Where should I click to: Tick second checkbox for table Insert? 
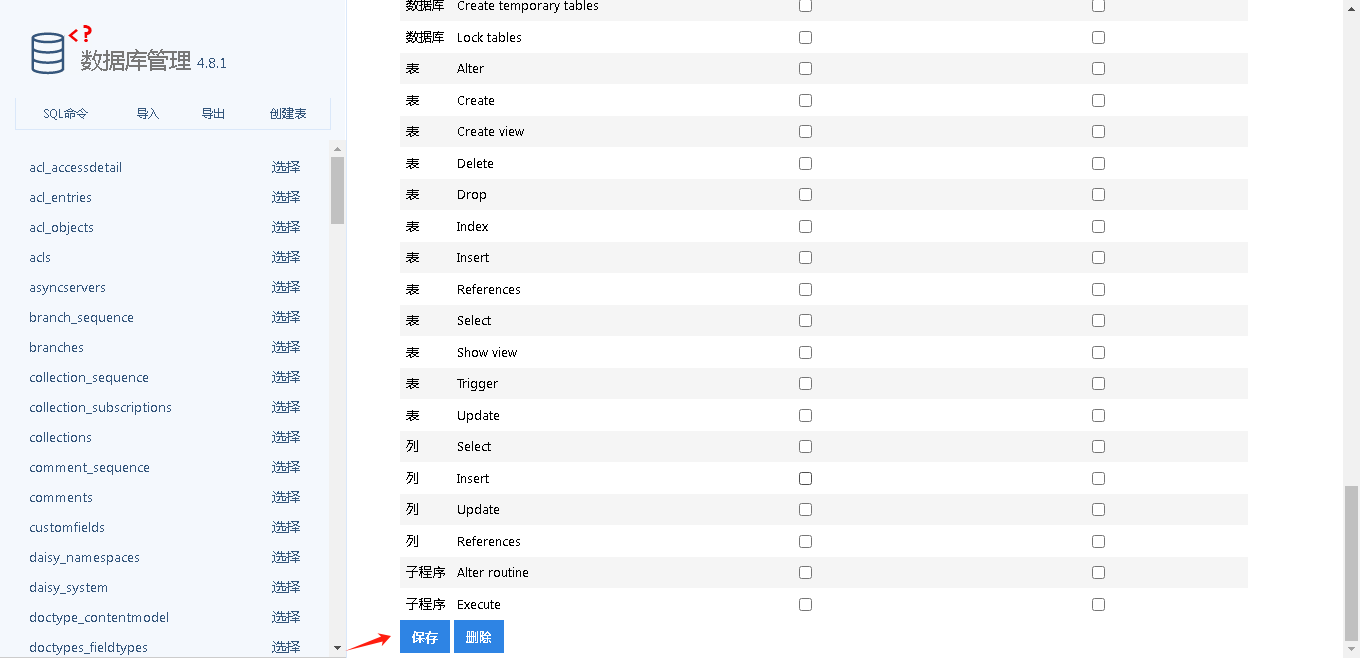point(1098,258)
